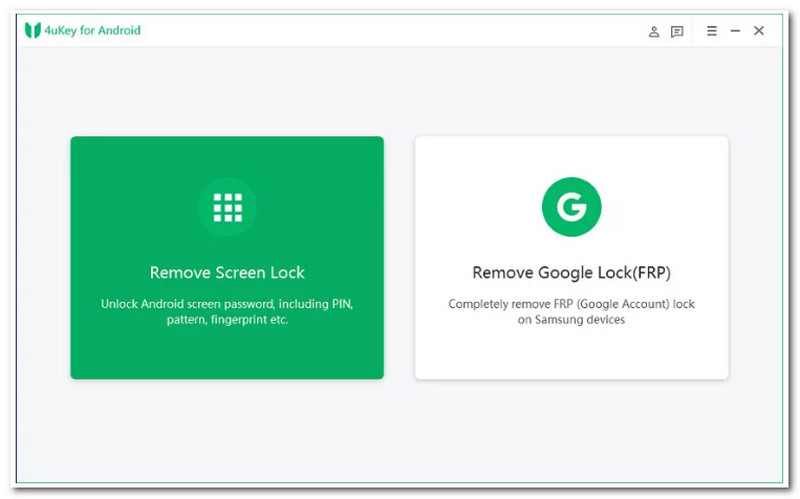Select the Remove Google Lock(FRP) title
800x499 pixels.
coord(571,273)
